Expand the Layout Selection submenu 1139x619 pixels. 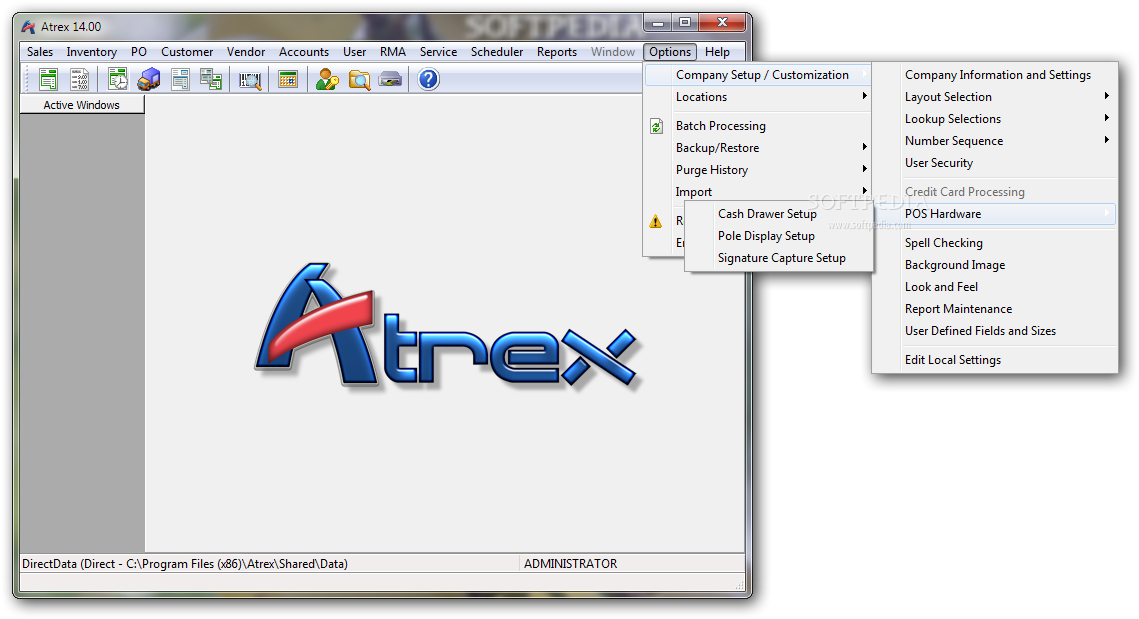coord(994,97)
